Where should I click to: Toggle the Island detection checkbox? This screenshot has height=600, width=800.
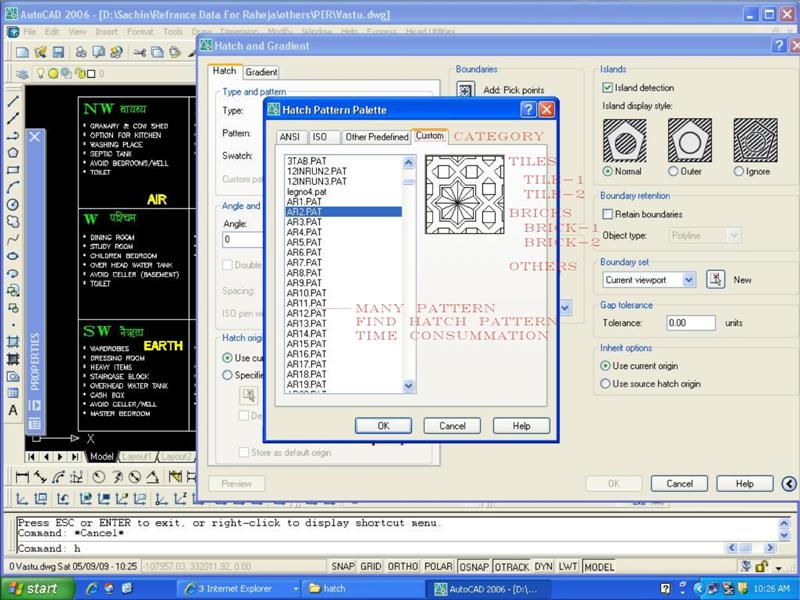tap(607, 88)
